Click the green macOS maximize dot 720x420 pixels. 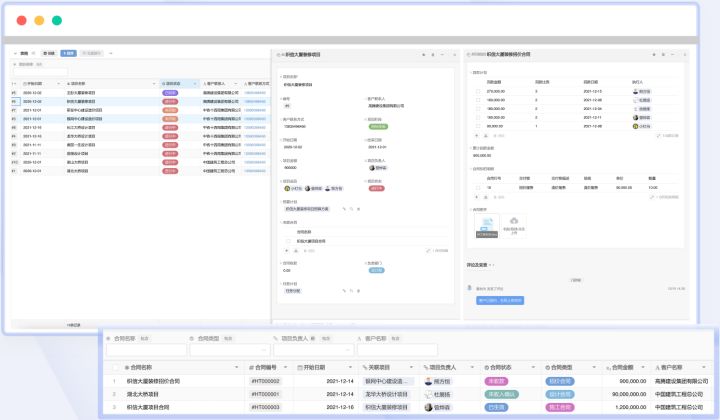point(57,20)
